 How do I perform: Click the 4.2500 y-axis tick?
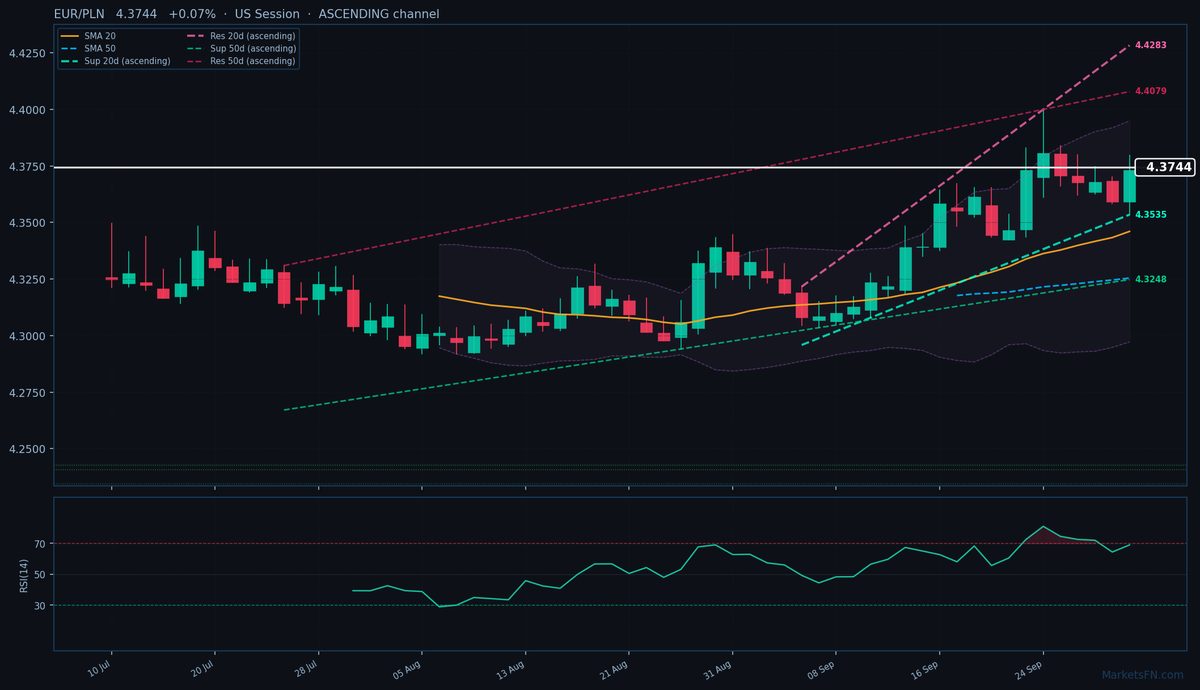coord(27,450)
